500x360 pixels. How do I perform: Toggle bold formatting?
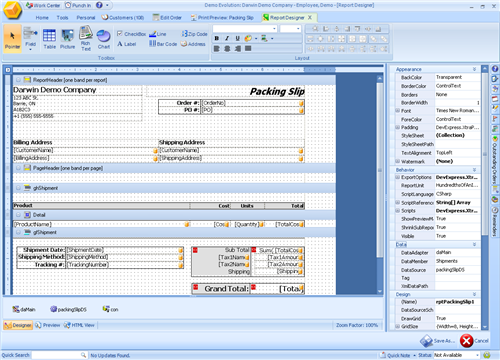click(x=217, y=38)
